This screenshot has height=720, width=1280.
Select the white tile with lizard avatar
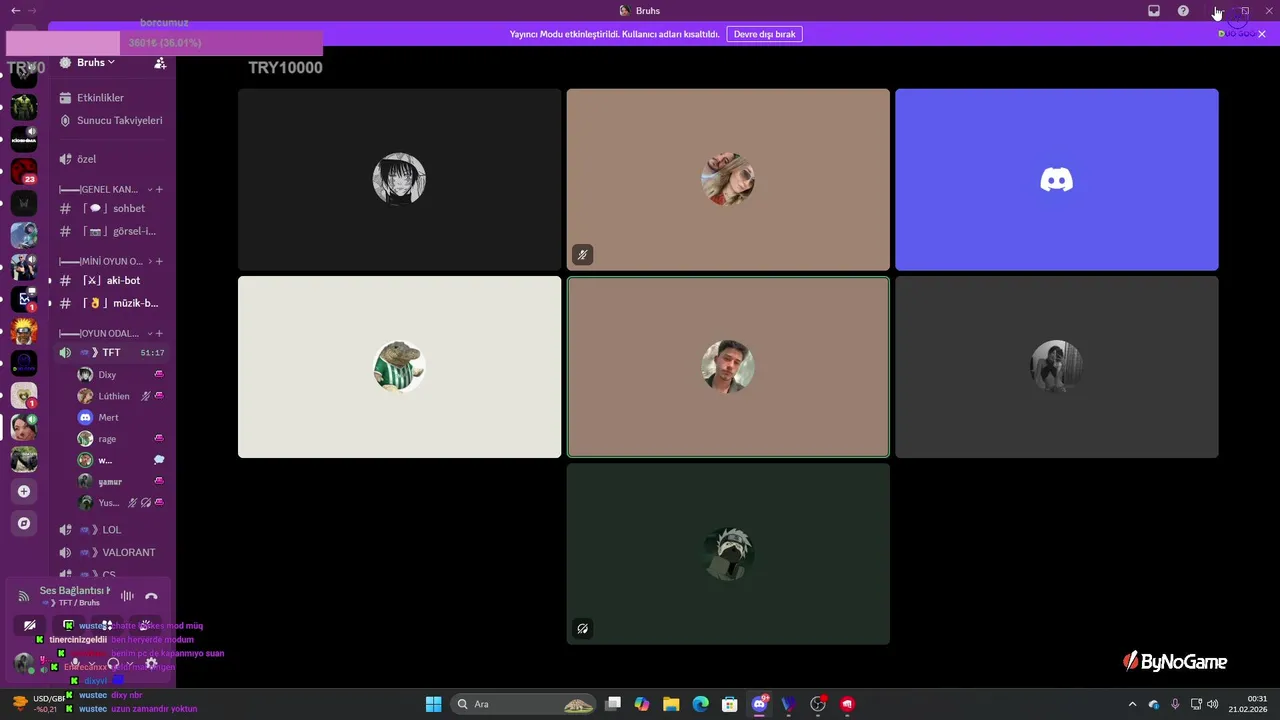400,367
